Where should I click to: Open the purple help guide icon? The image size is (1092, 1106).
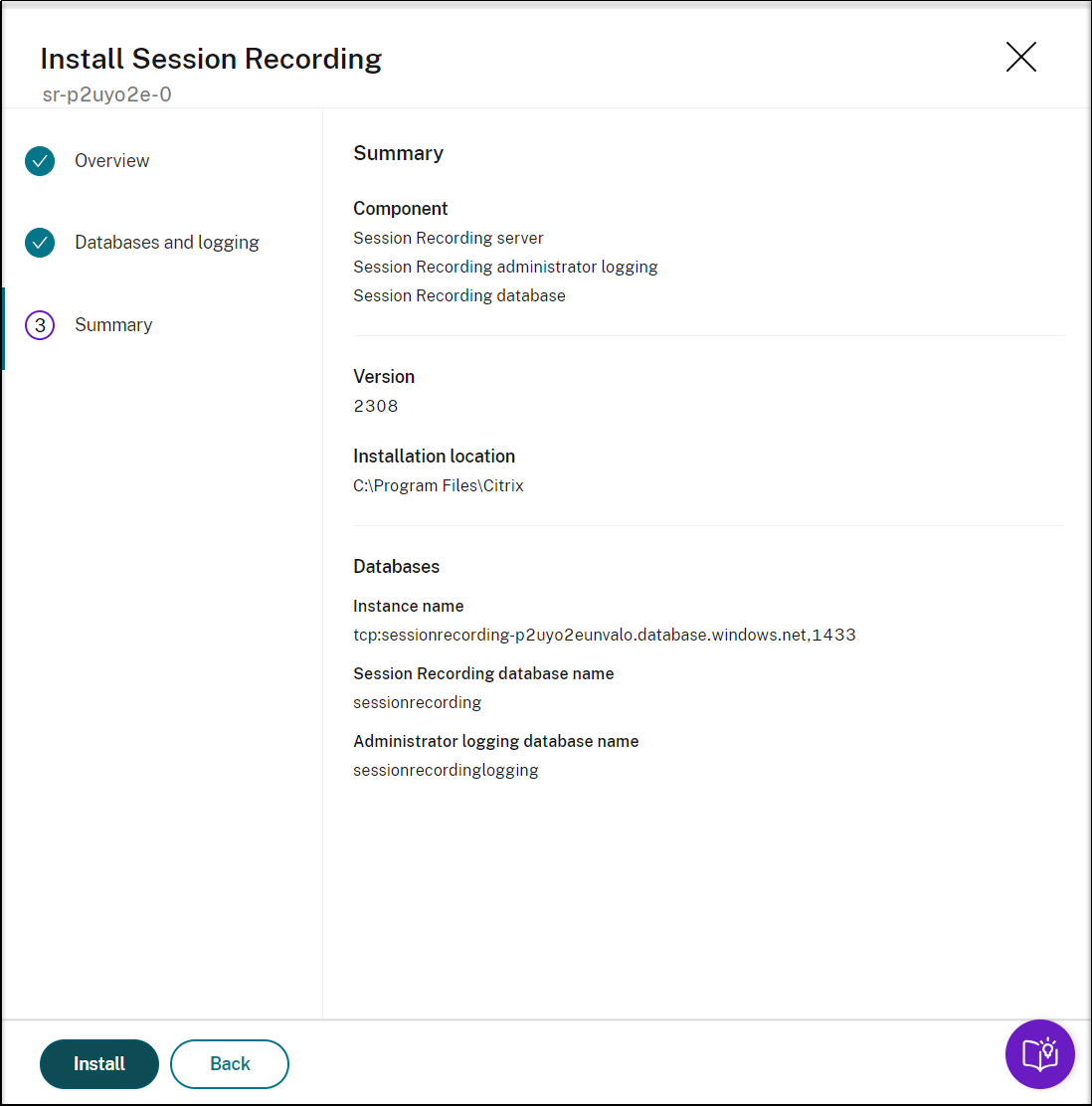1040,1054
